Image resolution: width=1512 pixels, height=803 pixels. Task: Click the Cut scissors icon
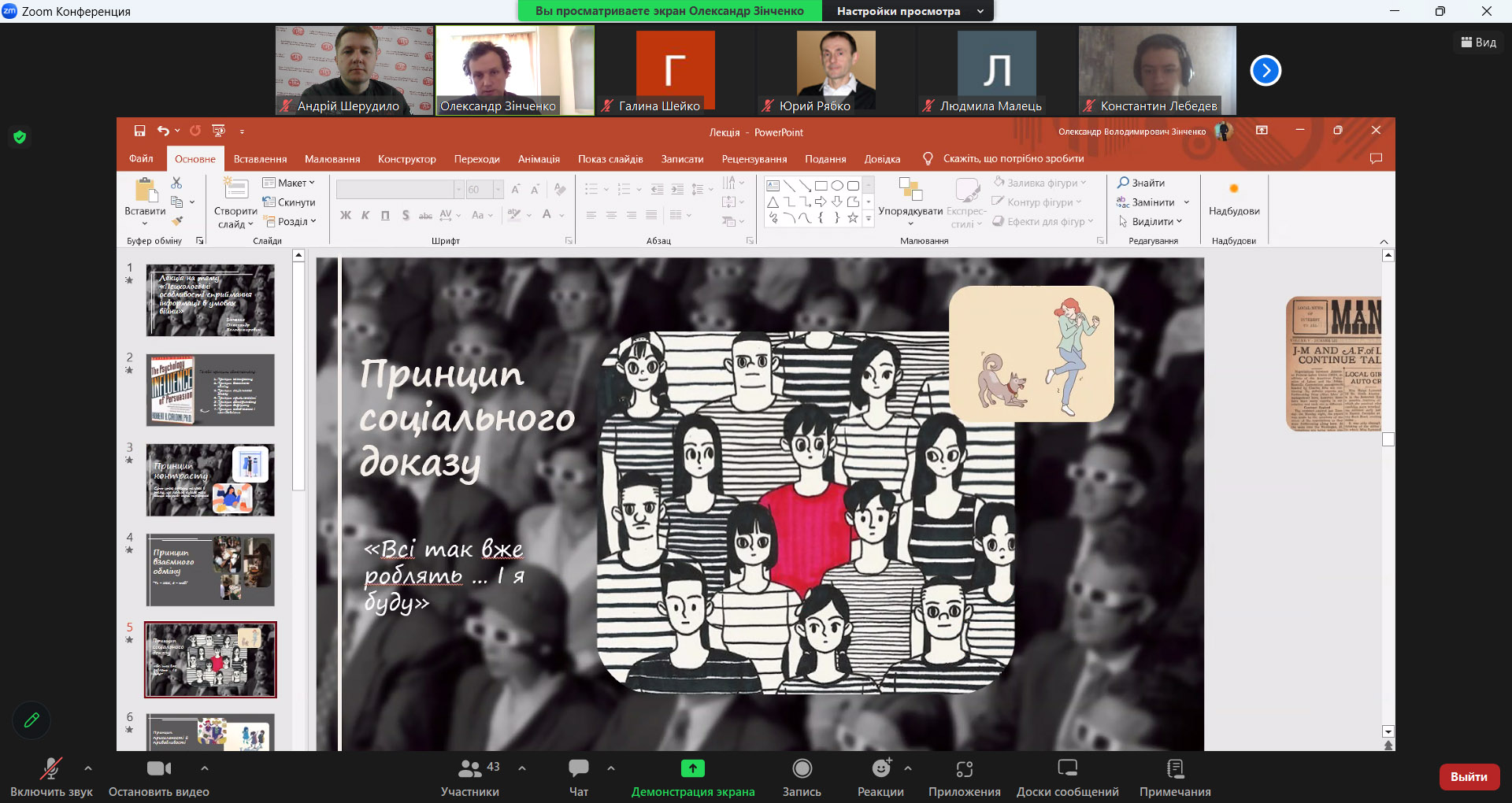176,183
